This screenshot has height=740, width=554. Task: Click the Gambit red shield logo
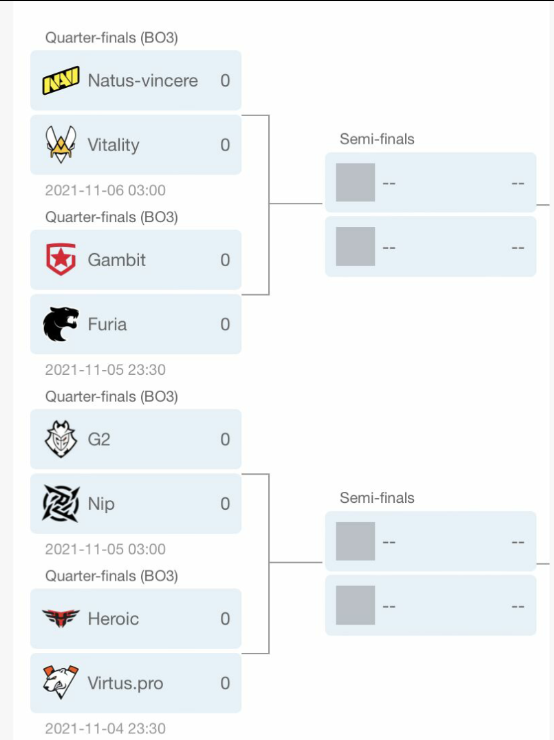click(61, 259)
